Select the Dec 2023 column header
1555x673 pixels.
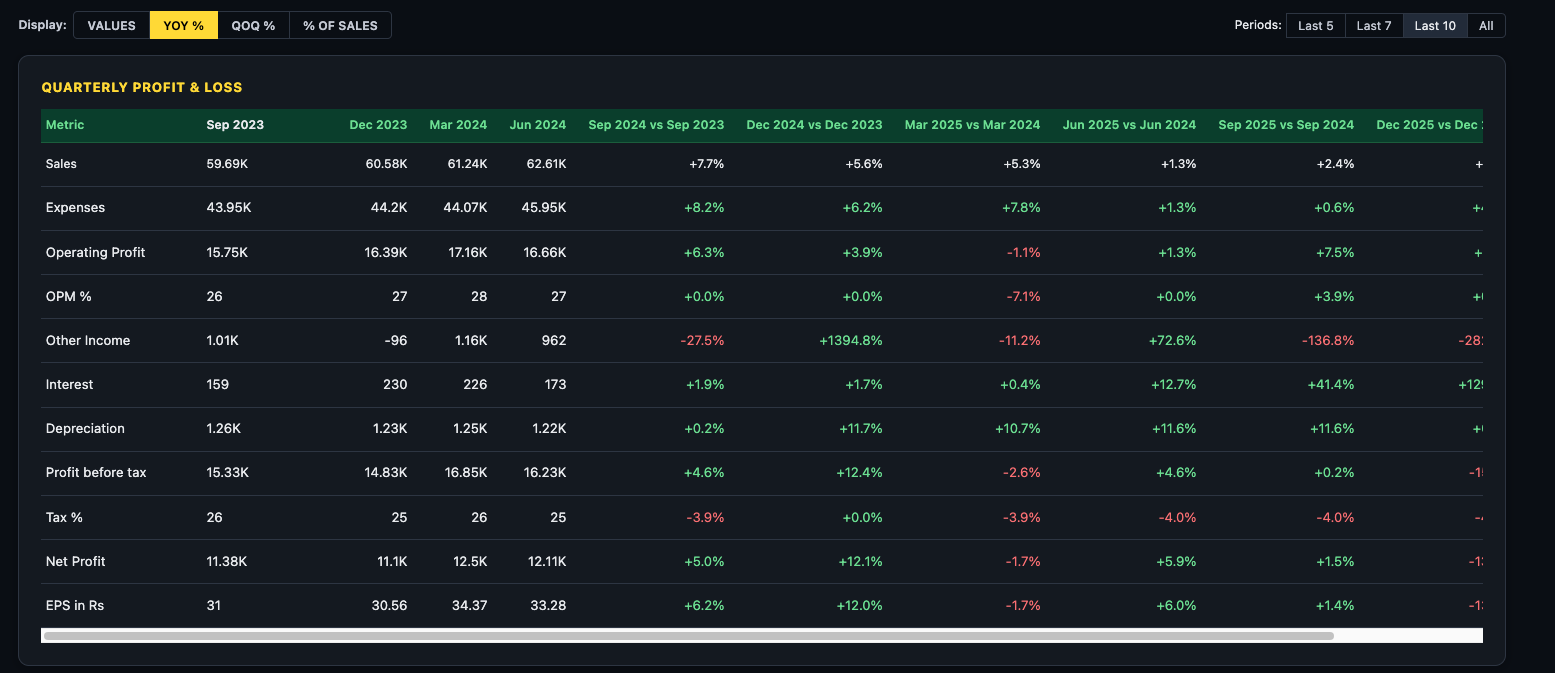click(378, 125)
